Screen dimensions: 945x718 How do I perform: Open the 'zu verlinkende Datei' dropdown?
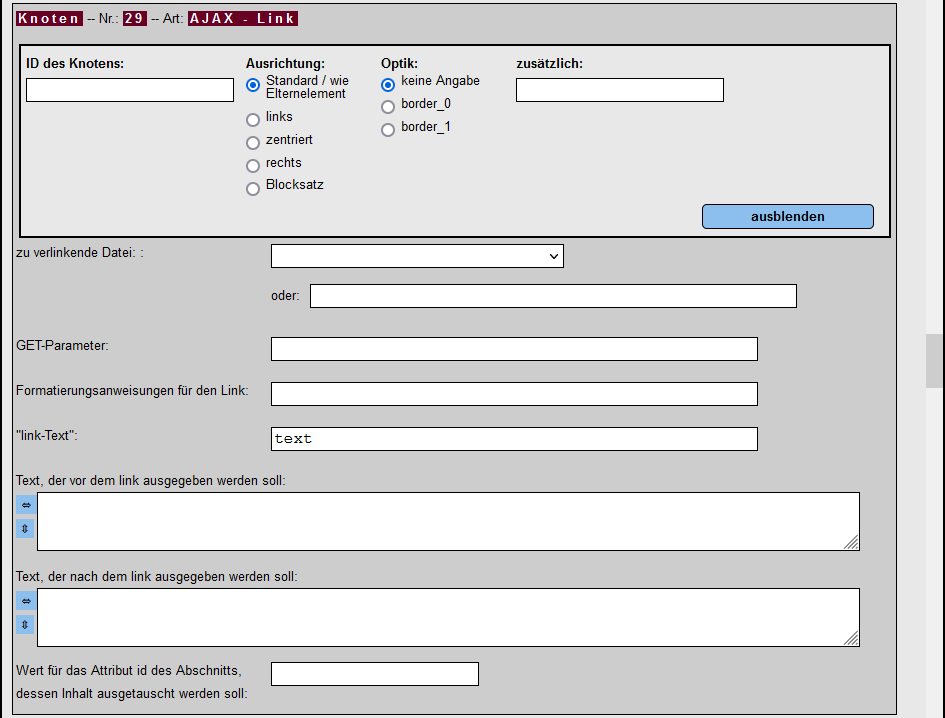pos(417,256)
